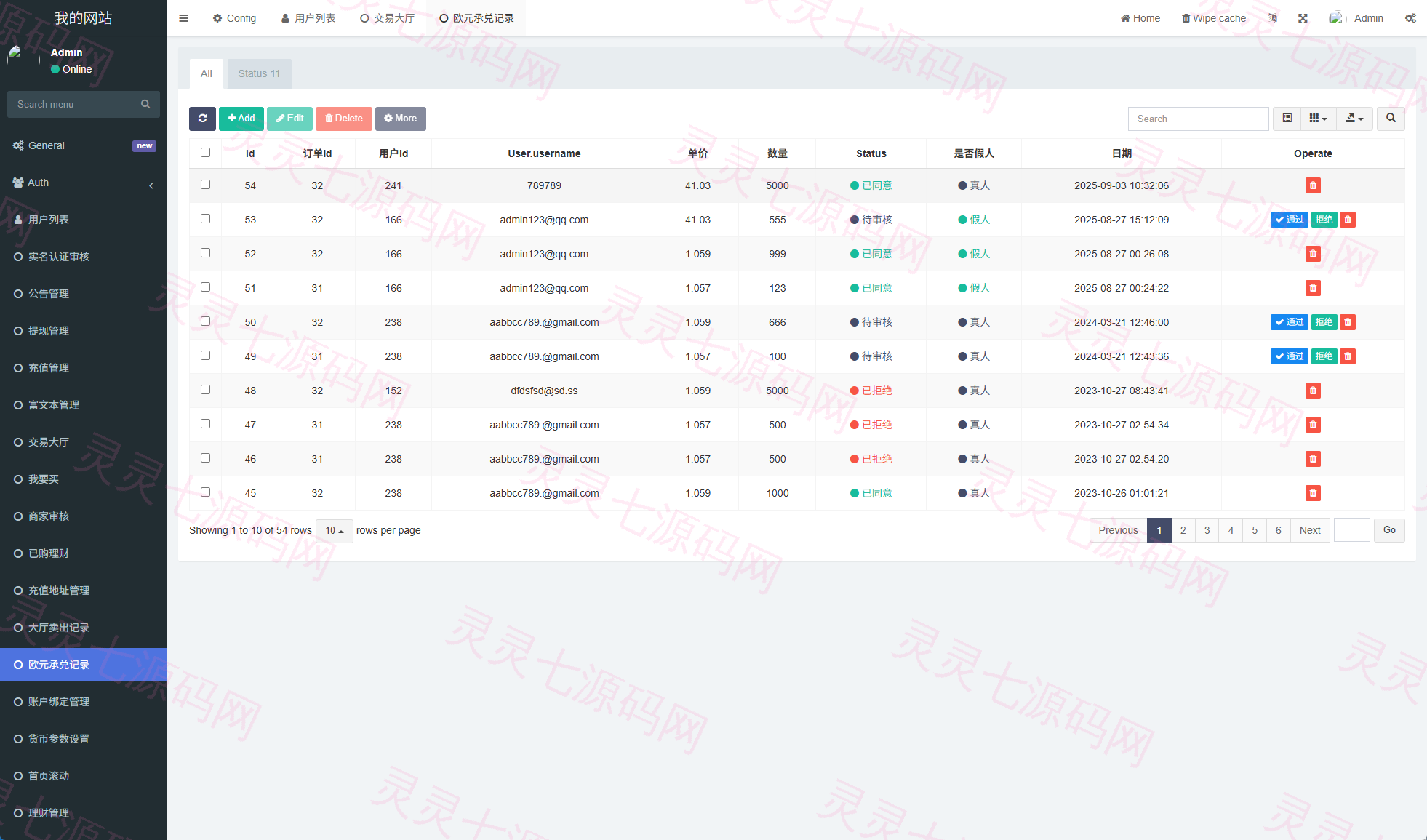The image size is (1427, 840).
Task: Check the checkbox for row Id 48
Action: point(205,390)
